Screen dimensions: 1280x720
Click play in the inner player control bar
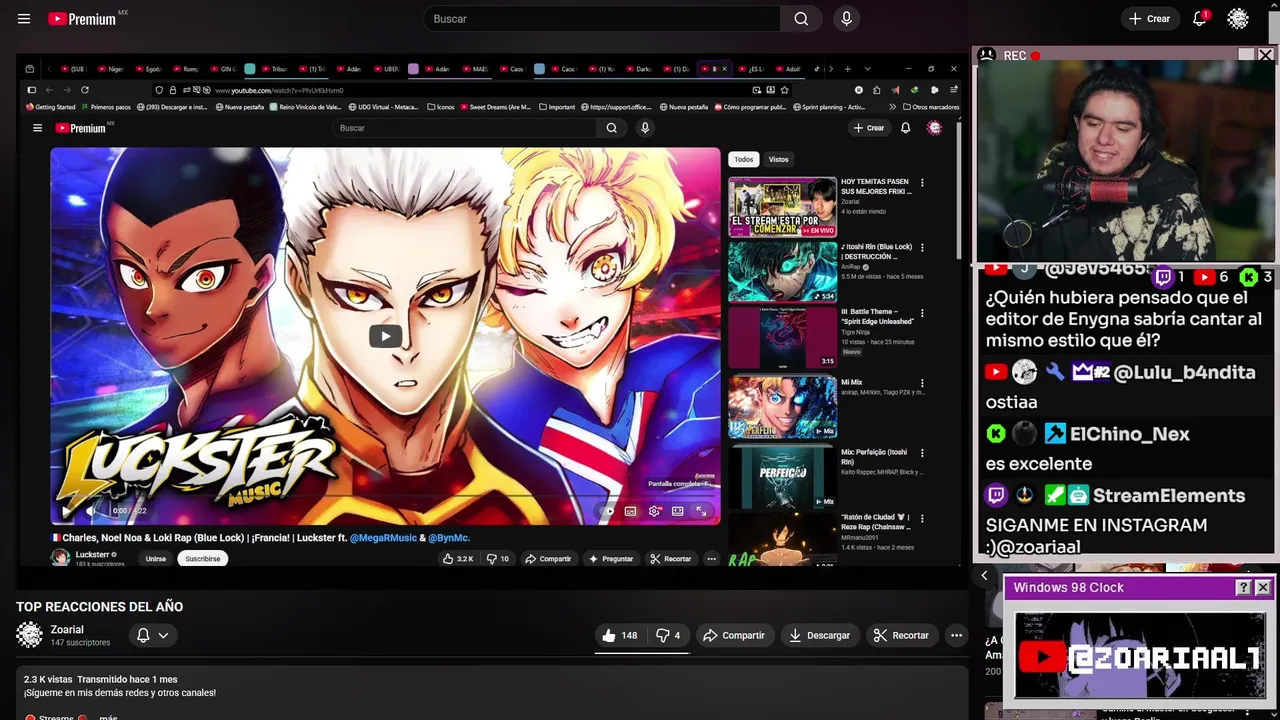tap(66, 511)
